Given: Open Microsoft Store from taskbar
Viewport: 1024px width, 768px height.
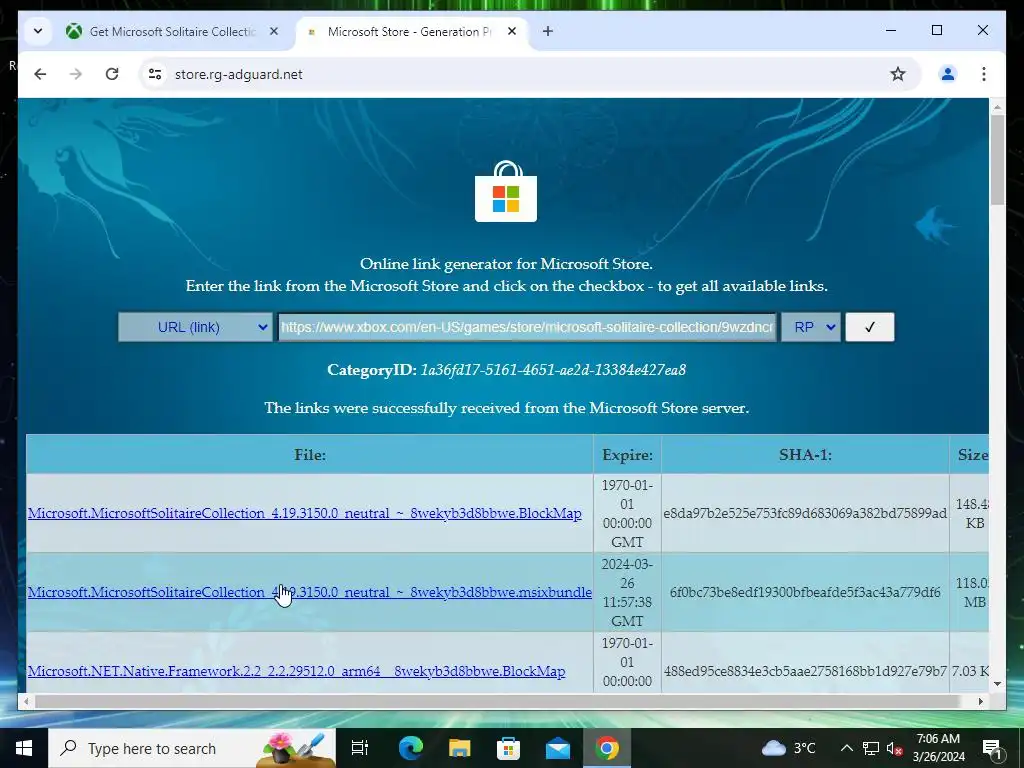Looking at the screenshot, I should pos(509,748).
